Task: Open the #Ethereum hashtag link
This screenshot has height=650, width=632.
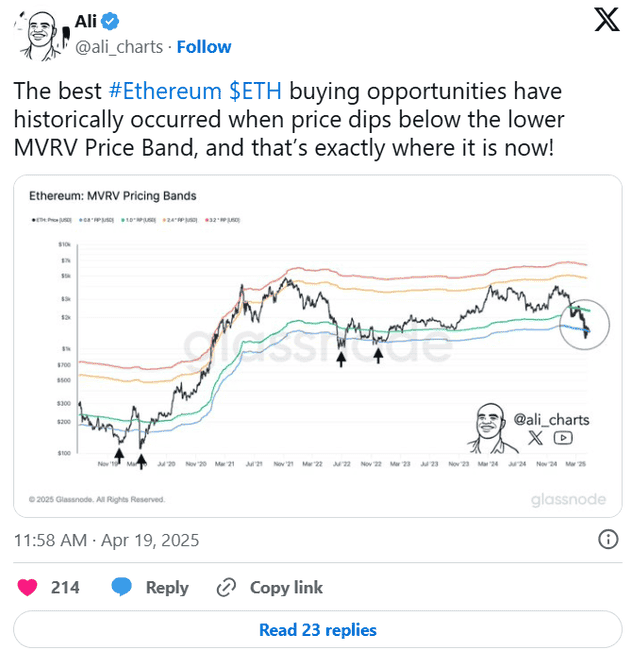Action: pos(165,92)
